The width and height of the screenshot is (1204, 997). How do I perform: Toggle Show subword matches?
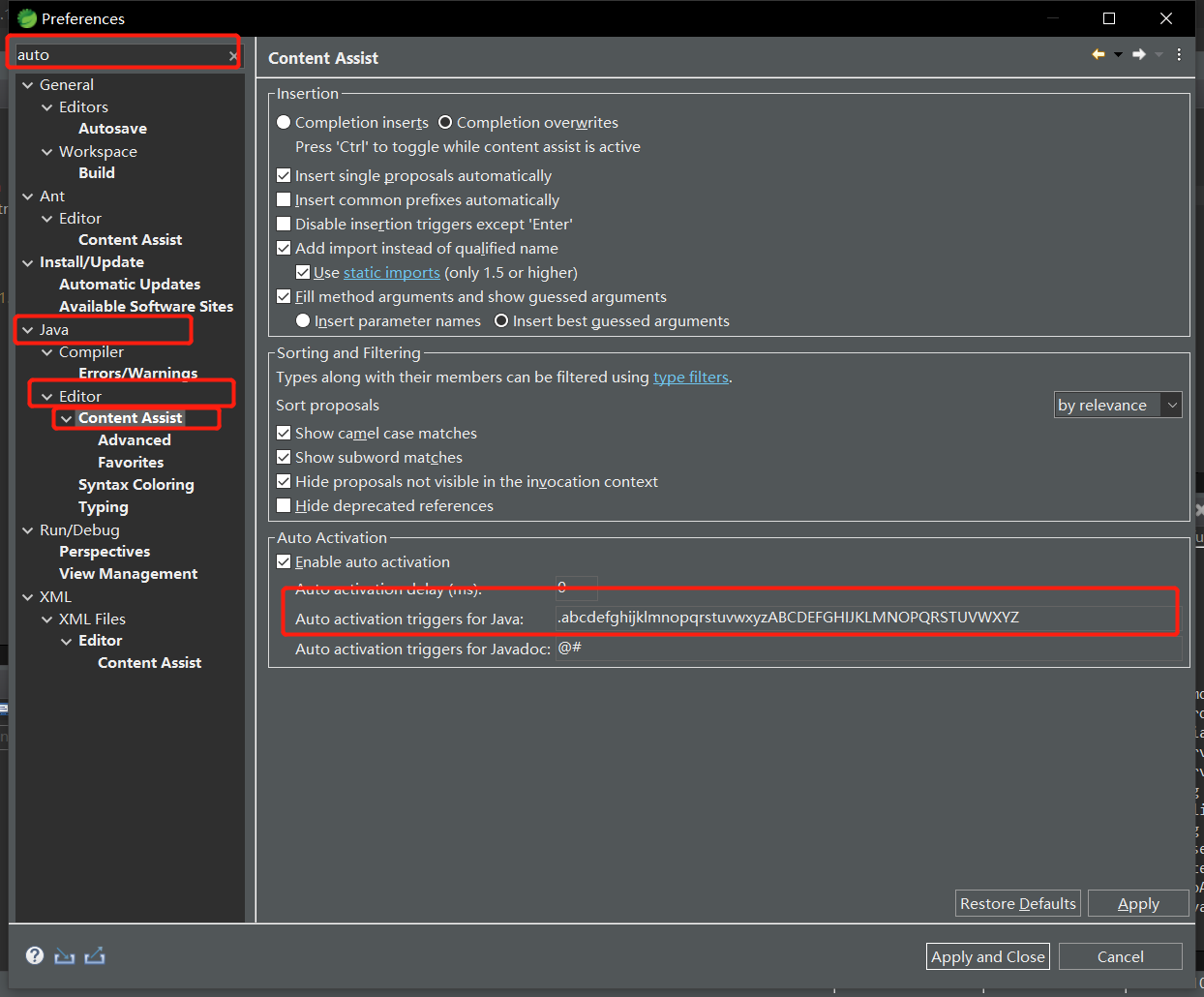tap(284, 457)
